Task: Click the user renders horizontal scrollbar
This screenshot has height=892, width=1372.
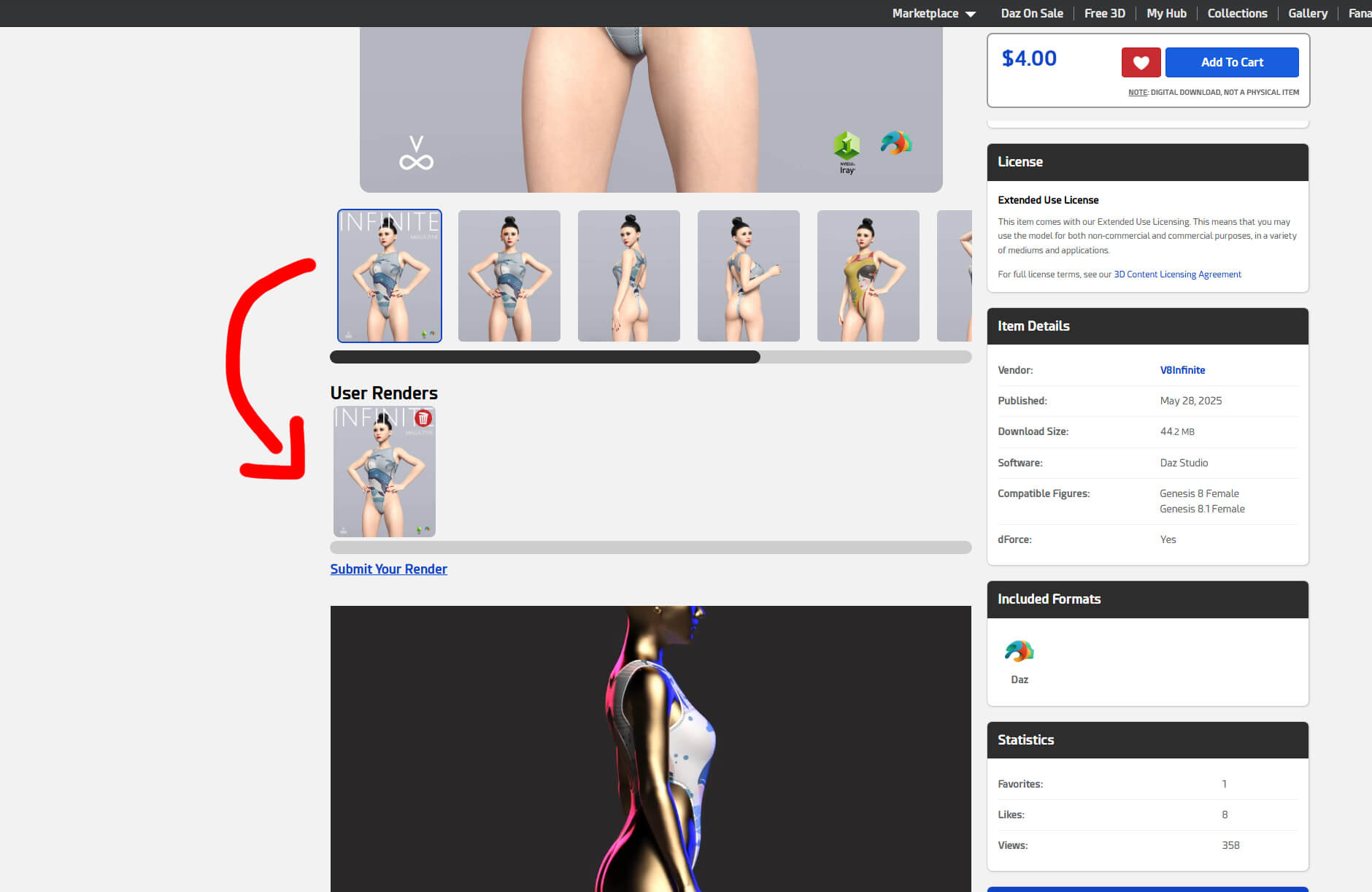Action: tap(650, 547)
